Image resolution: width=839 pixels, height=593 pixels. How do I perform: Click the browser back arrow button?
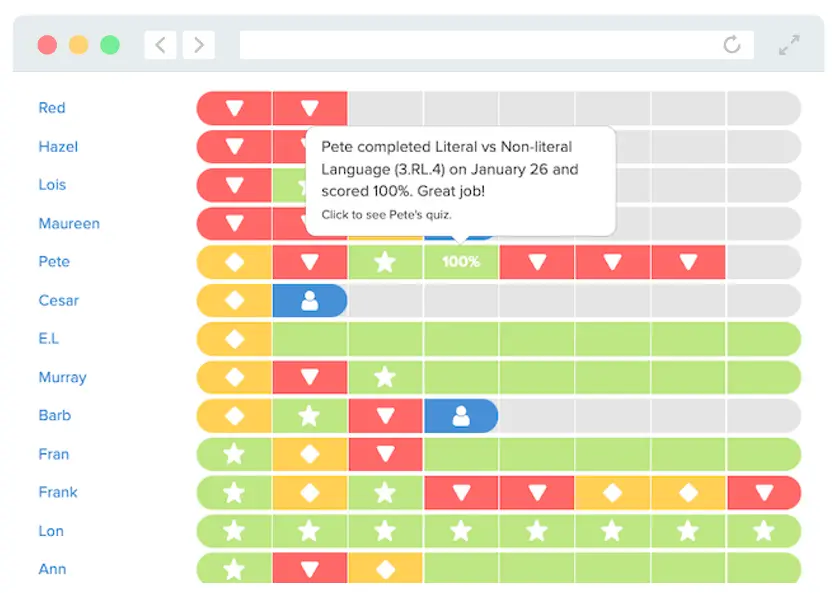(x=160, y=44)
